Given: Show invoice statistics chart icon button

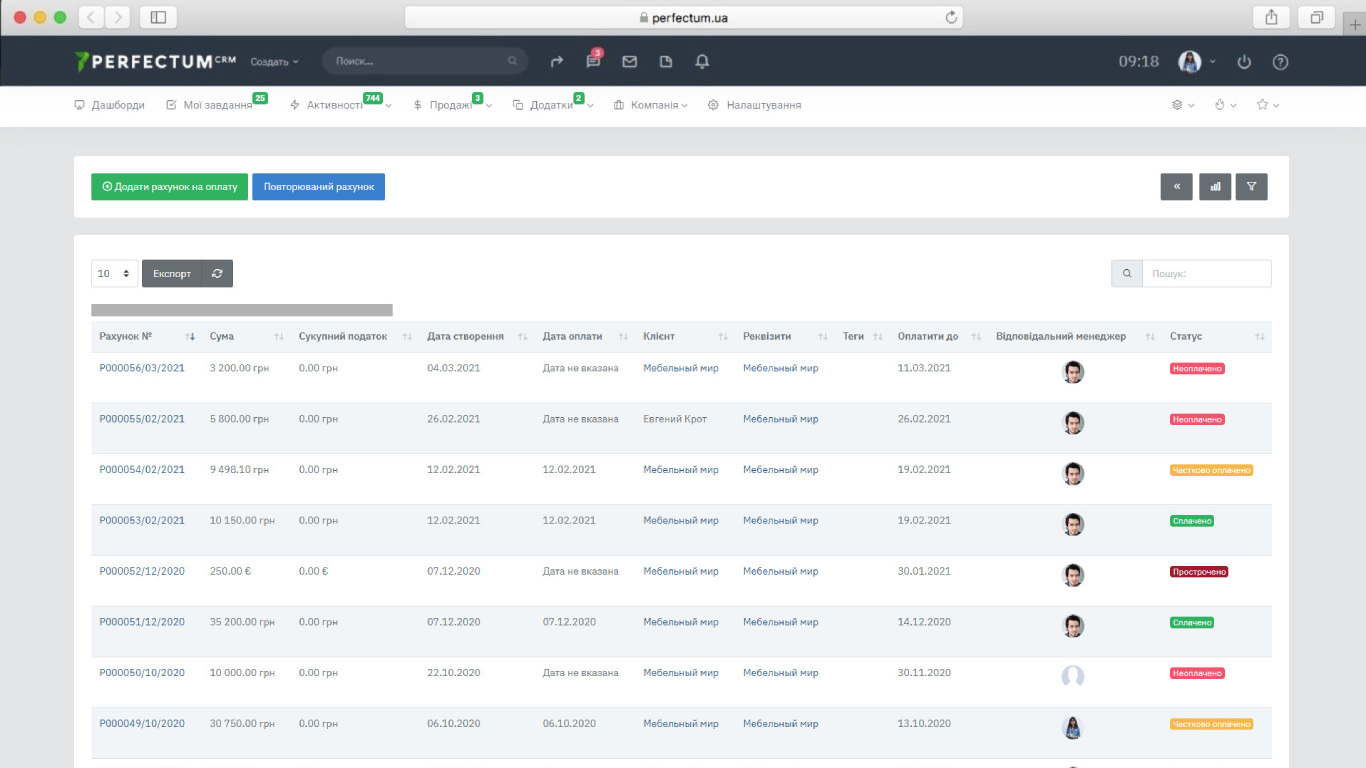Looking at the screenshot, I should 1215,187.
